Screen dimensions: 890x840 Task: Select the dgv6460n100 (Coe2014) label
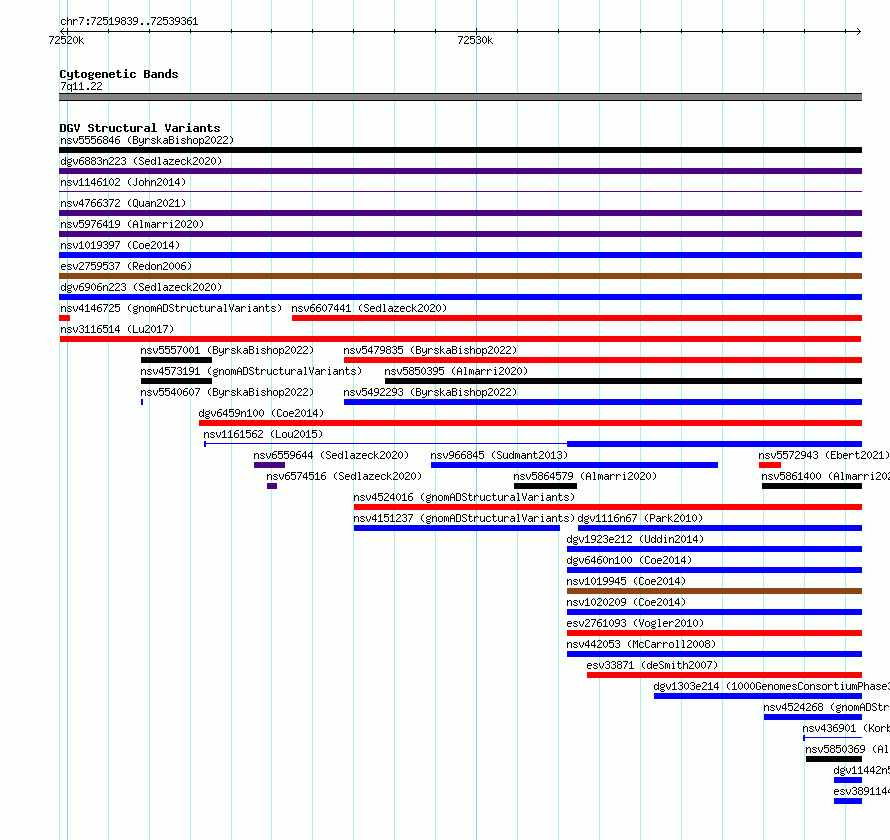coord(629,560)
